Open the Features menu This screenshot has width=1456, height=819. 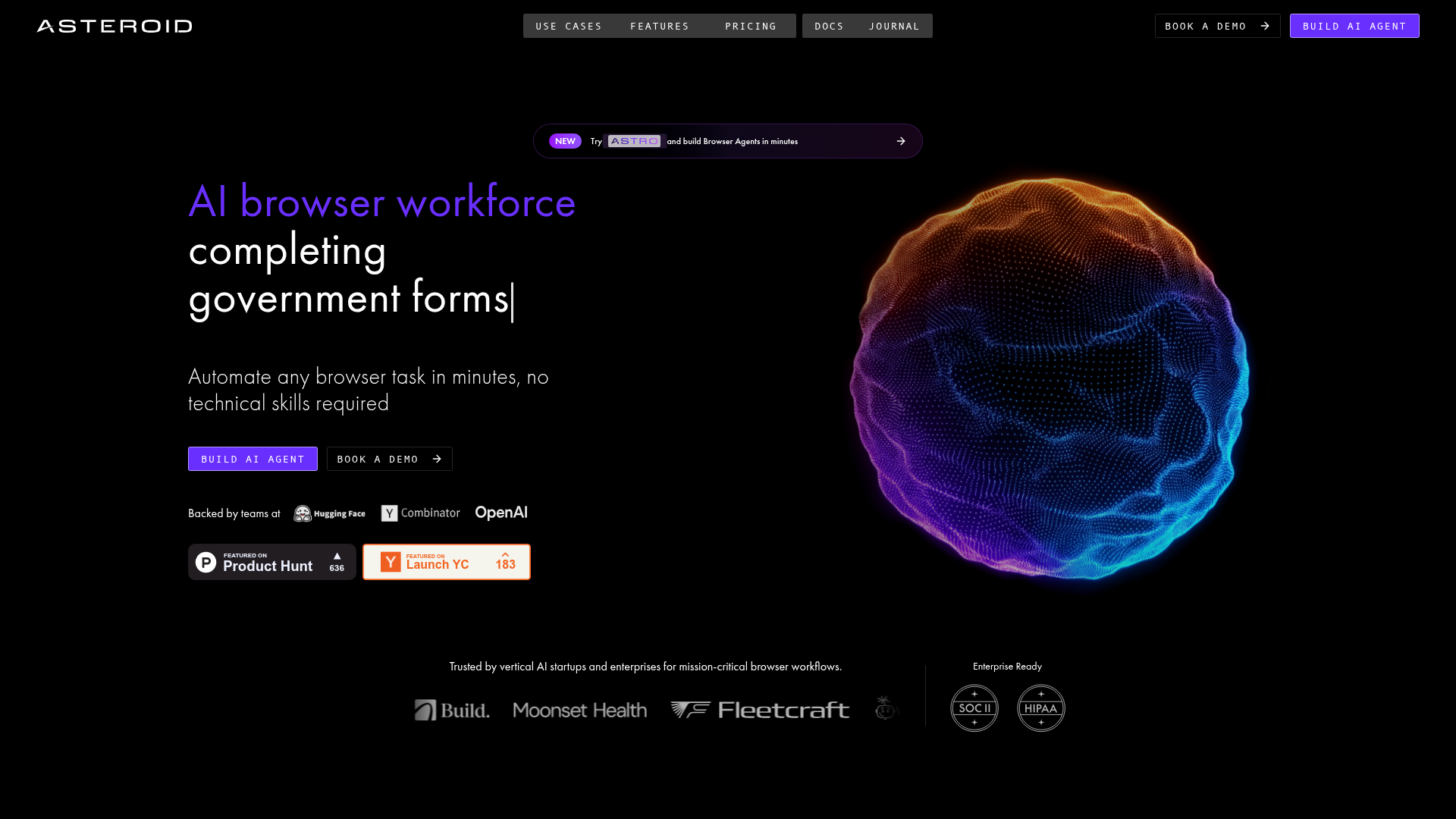click(660, 27)
